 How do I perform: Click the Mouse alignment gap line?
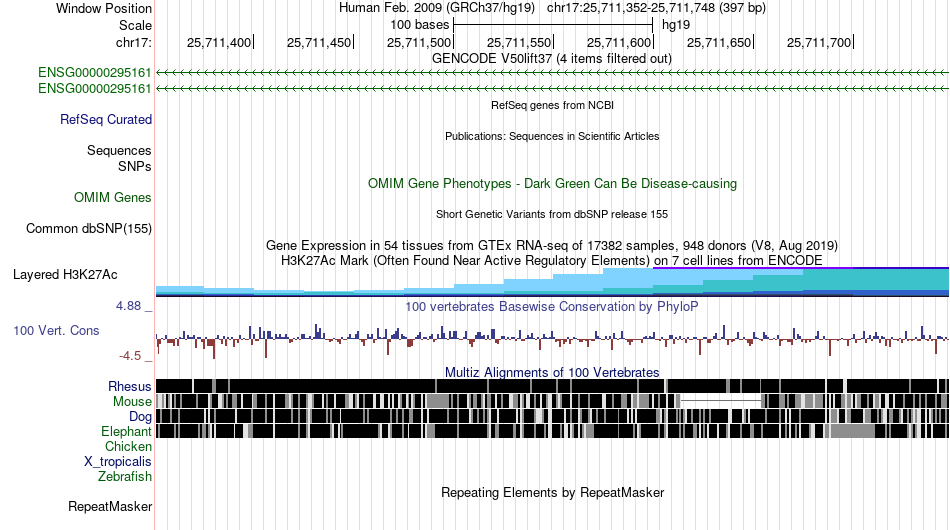click(721, 401)
